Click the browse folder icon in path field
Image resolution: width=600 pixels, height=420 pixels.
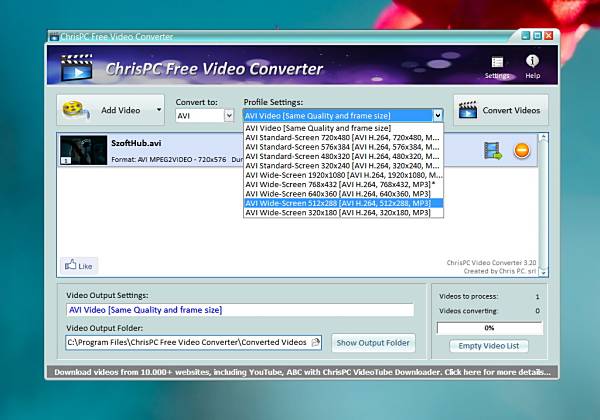pos(316,342)
